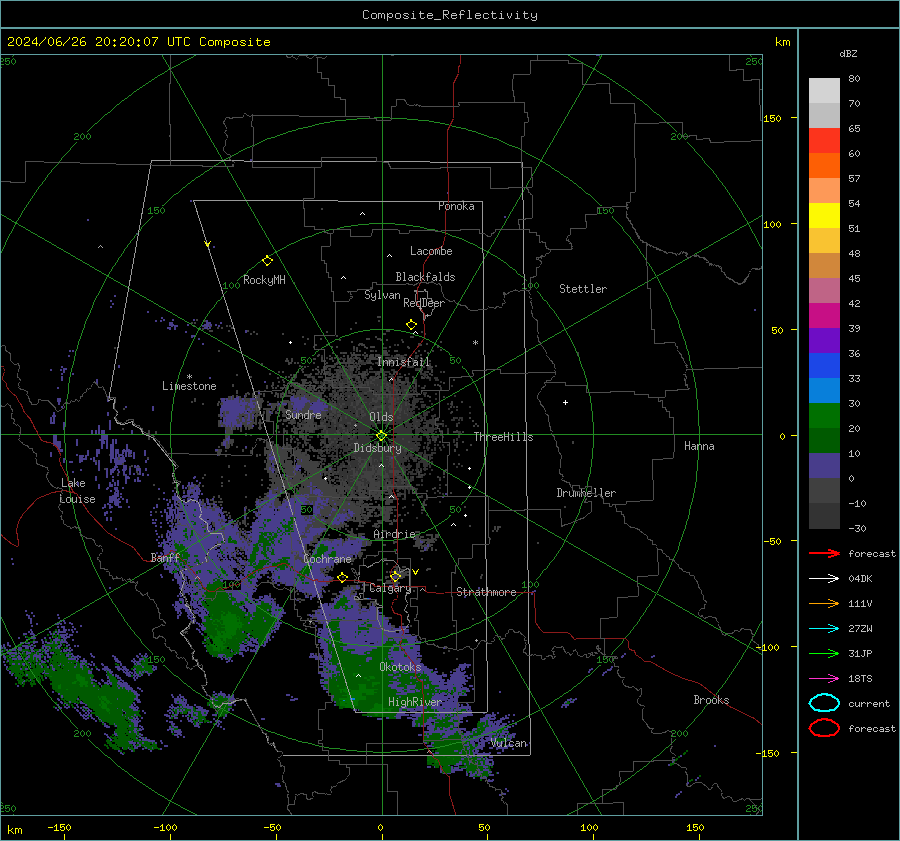Click the Blackfalds city label

point(425,277)
